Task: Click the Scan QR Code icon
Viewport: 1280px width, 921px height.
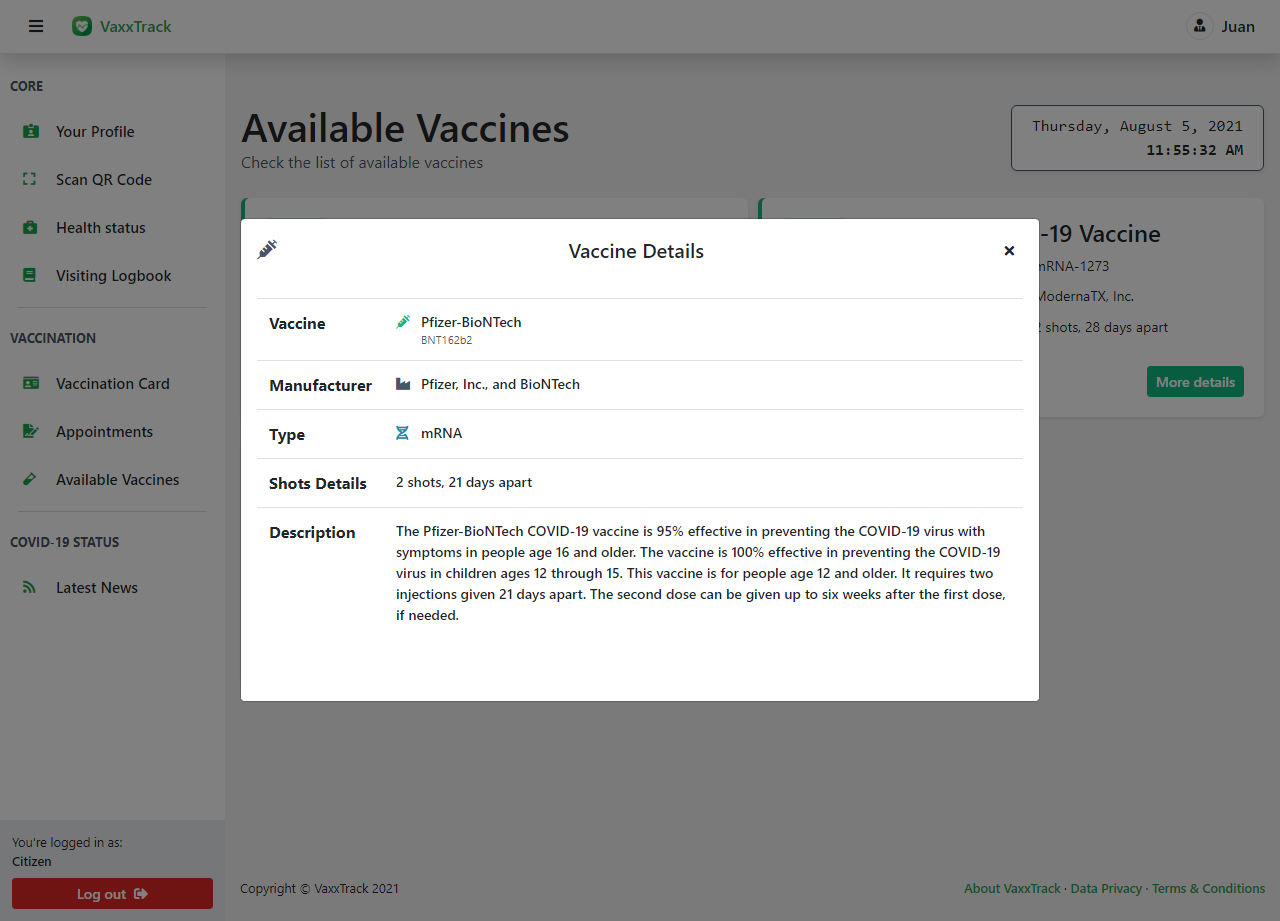Action: (30, 179)
